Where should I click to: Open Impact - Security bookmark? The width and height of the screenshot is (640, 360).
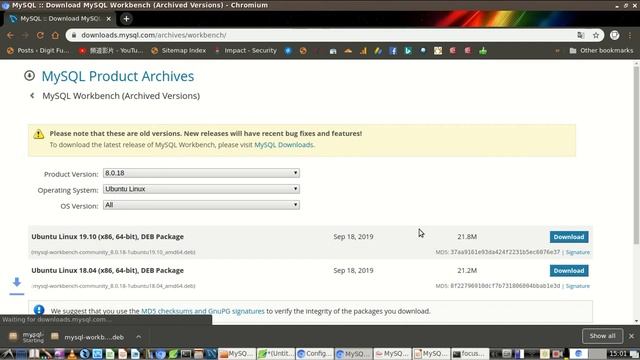(246, 51)
